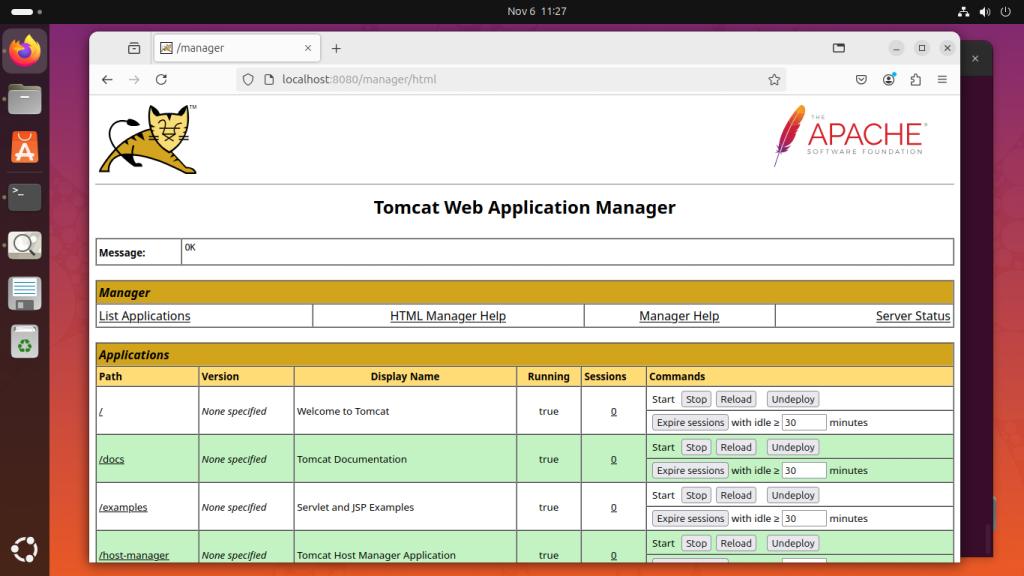Open the Firefox application menu
This screenshot has height=576, width=1024.
[941, 79]
